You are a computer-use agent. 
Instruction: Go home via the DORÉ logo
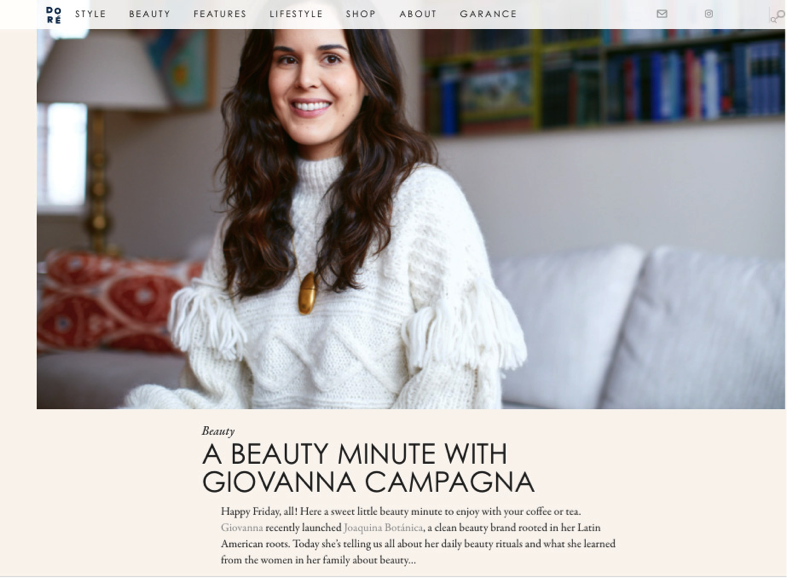point(54,15)
